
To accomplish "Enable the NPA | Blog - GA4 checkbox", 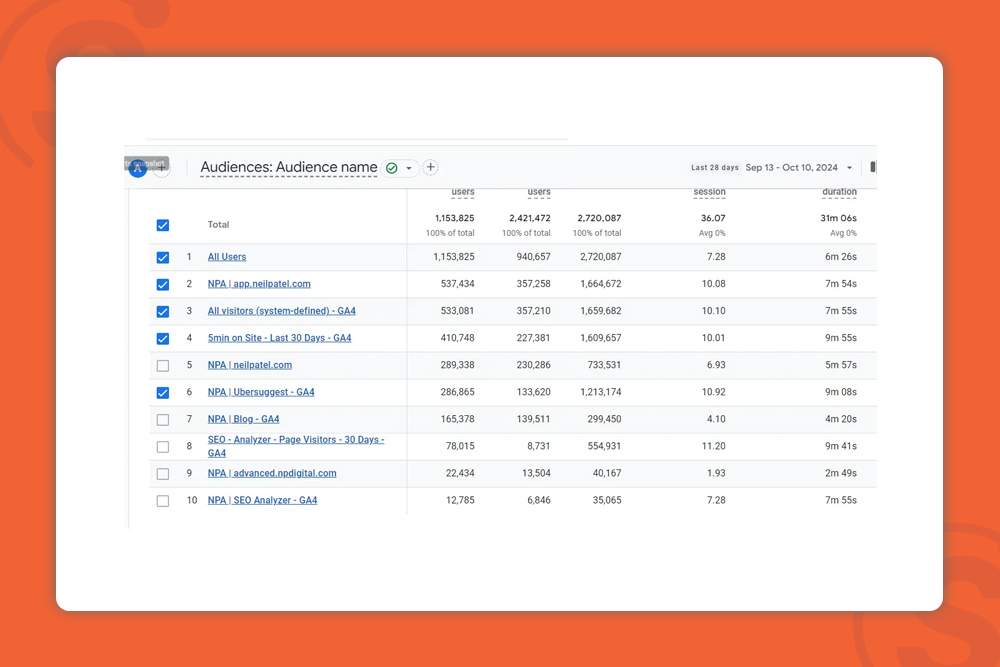I will click(163, 420).
